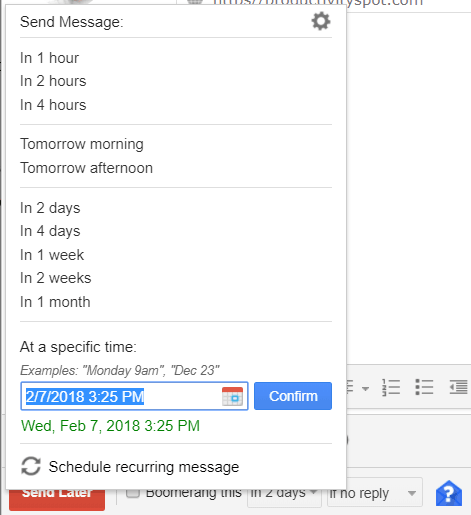Select the numbered list formatting icon
Screen dimensions: 471x515
click(x=391, y=387)
